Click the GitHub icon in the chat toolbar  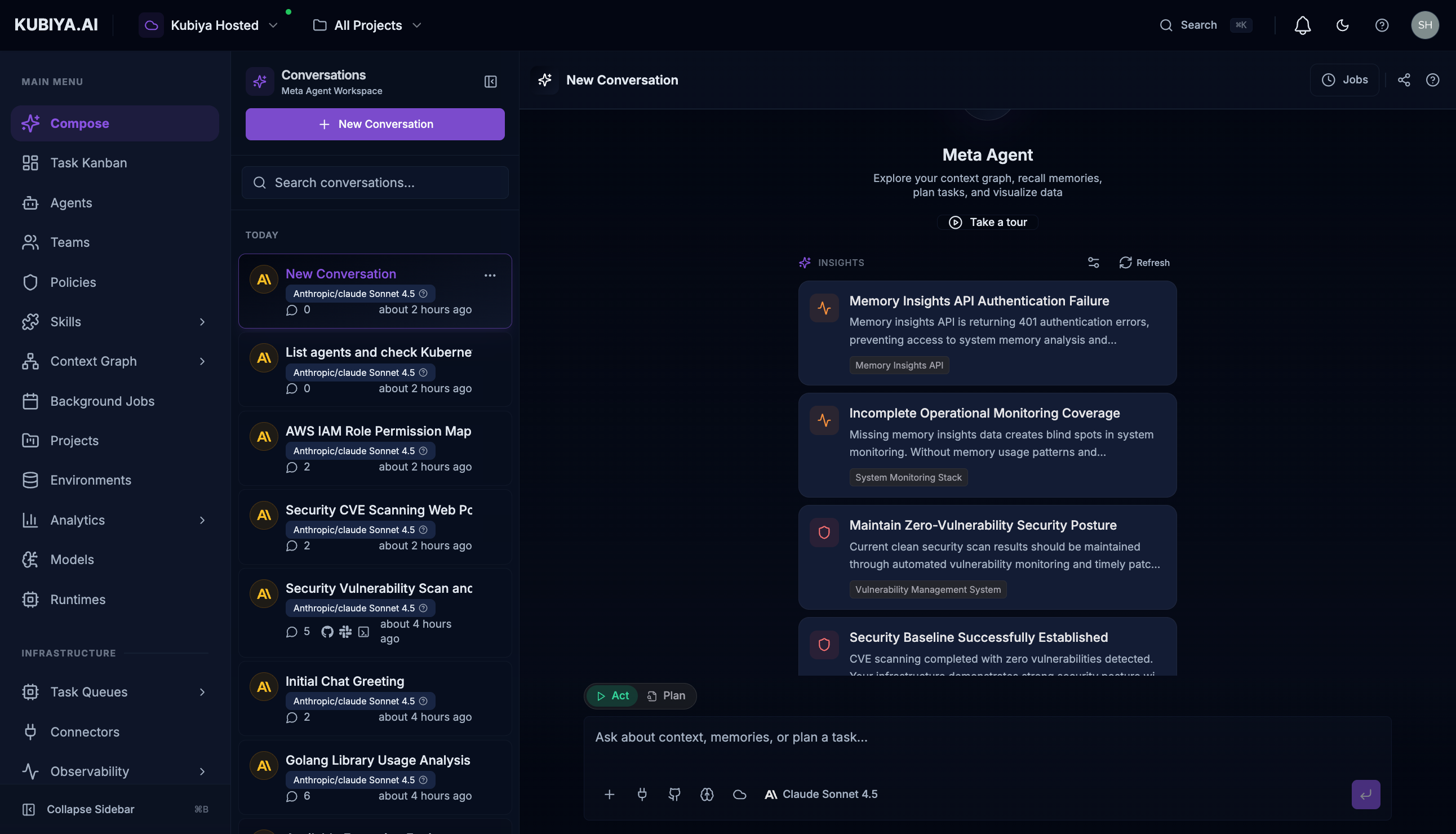pos(673,795)
